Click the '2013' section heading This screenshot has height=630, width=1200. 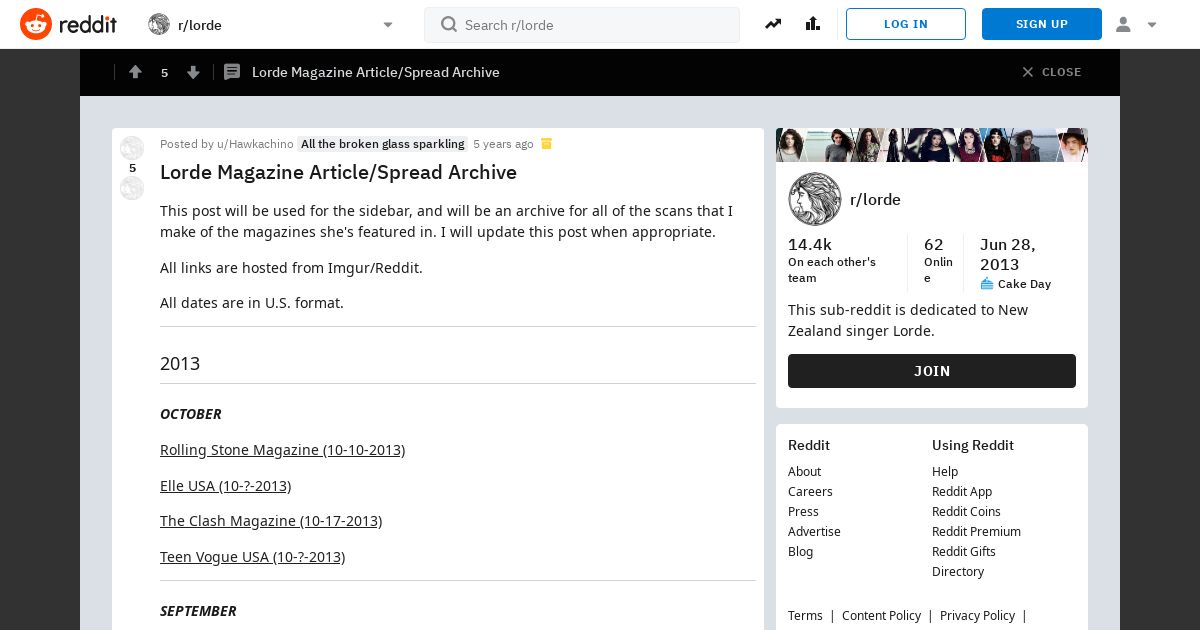tap(180, 364)
